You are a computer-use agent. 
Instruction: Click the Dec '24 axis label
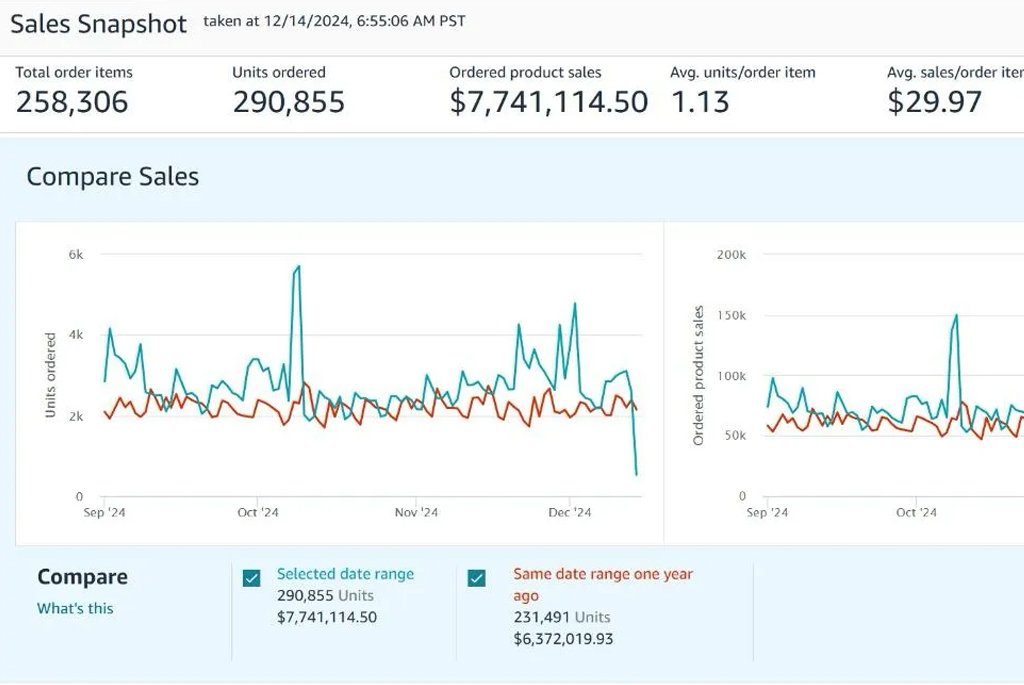click(569, 513)
